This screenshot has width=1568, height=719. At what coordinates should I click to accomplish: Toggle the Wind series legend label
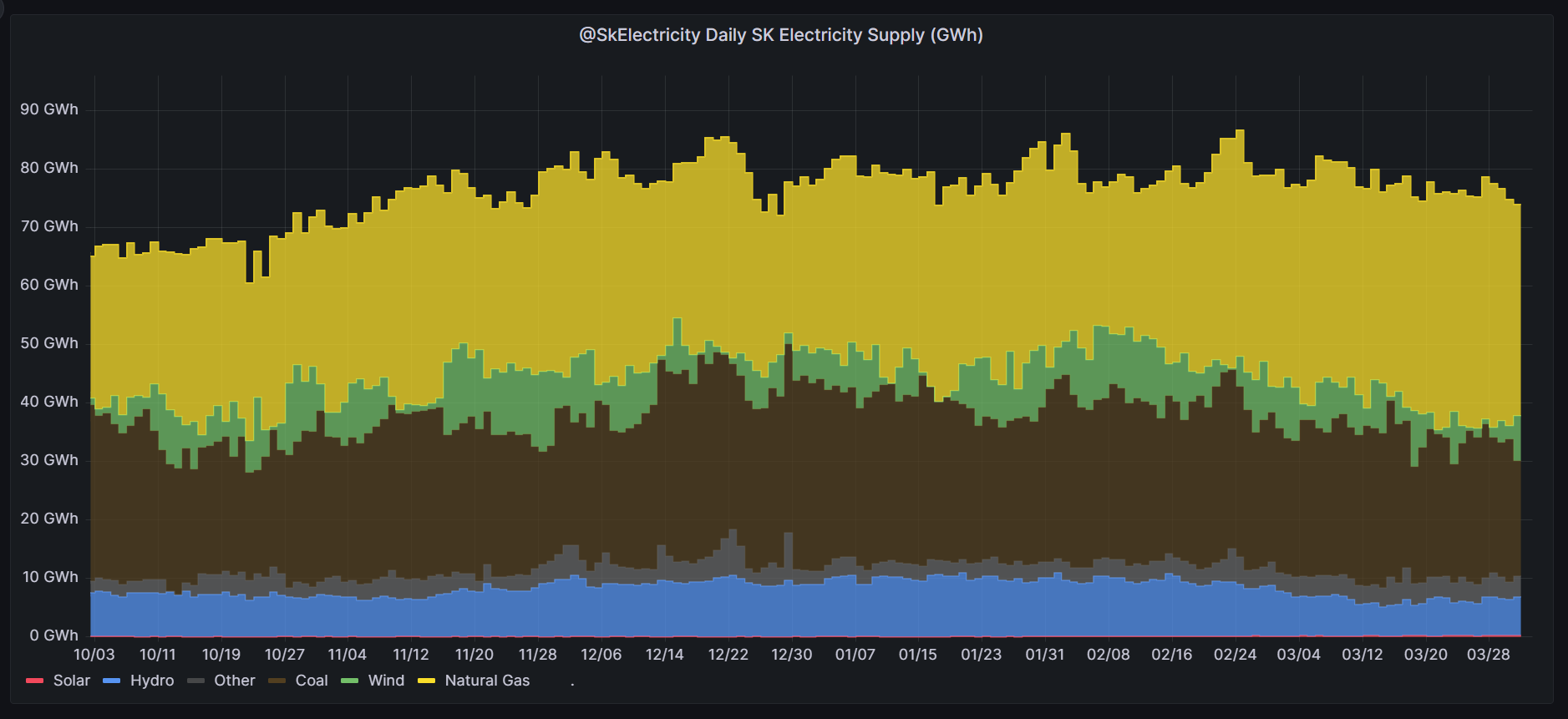point(386,681)
